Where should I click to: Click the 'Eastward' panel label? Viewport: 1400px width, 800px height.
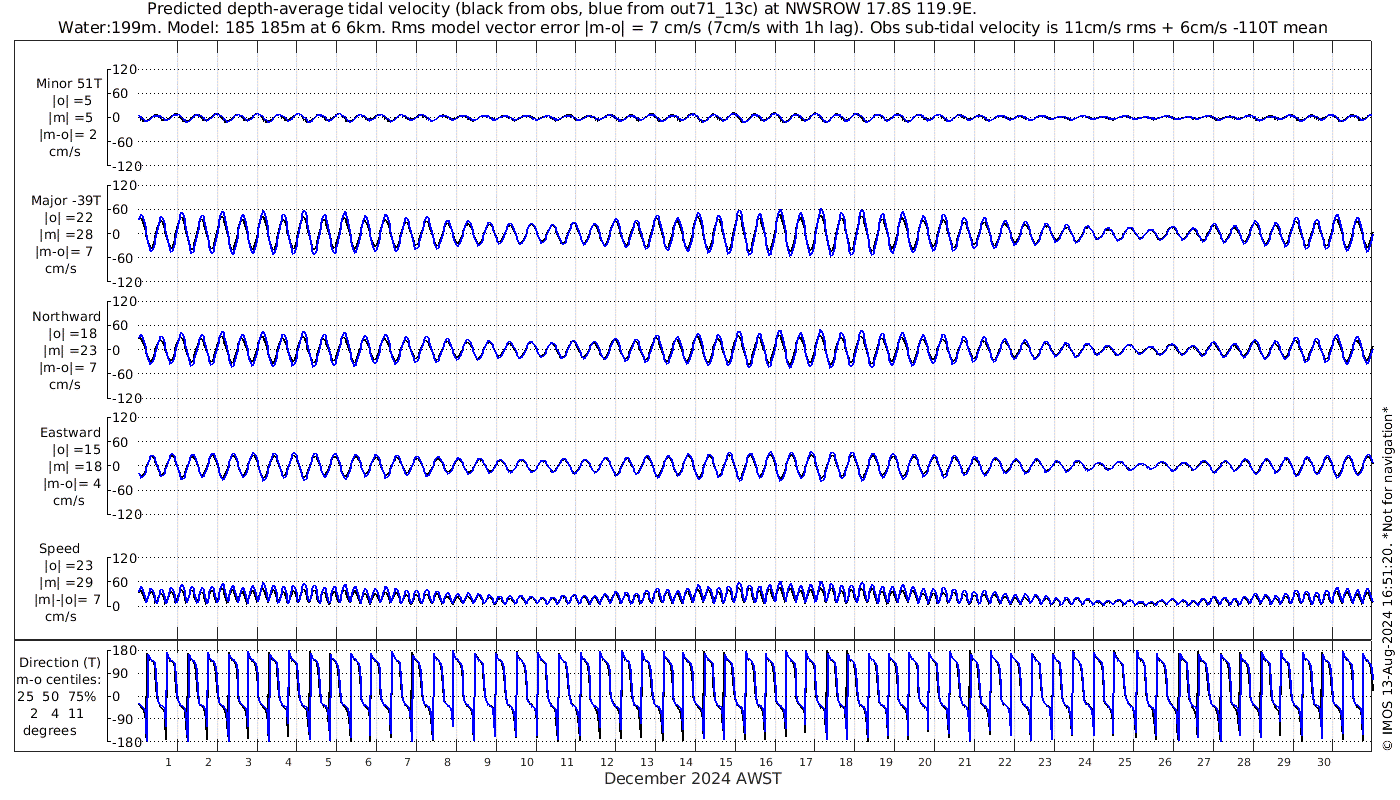[70, 432]
